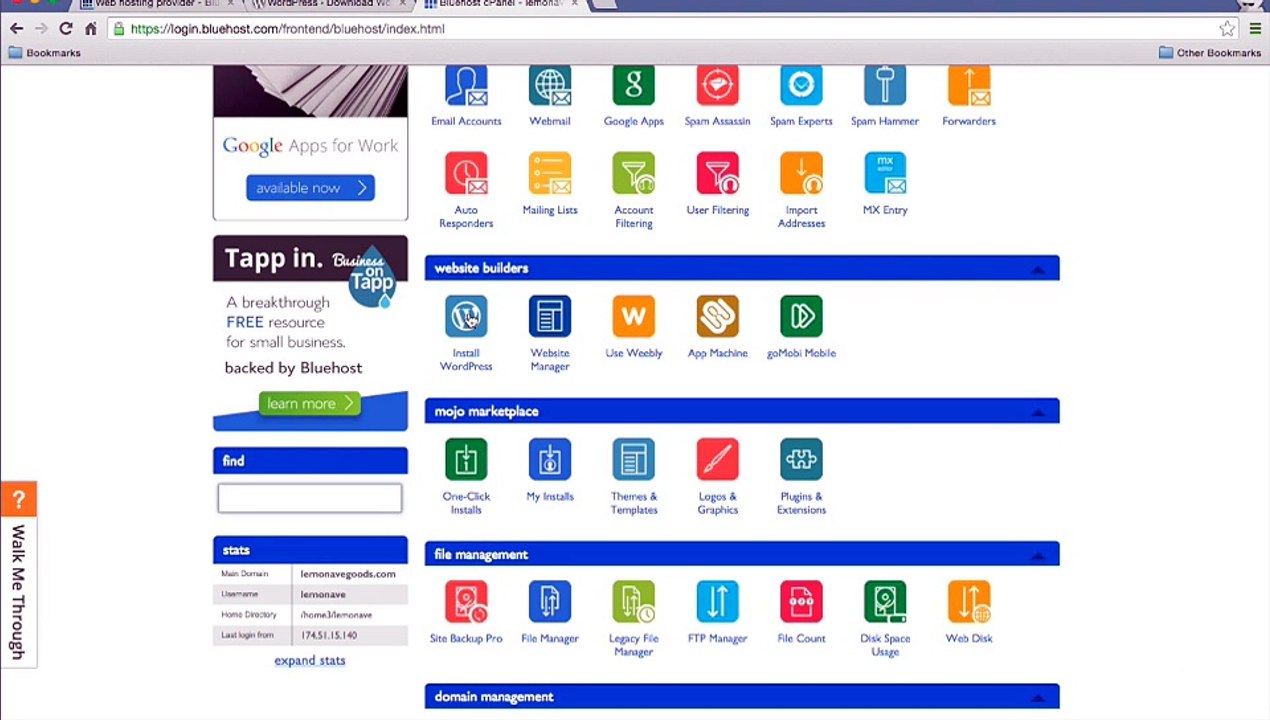Collapse the website builders section
The width and height of the screenshot is (1270, 720).
(1037, 268)
